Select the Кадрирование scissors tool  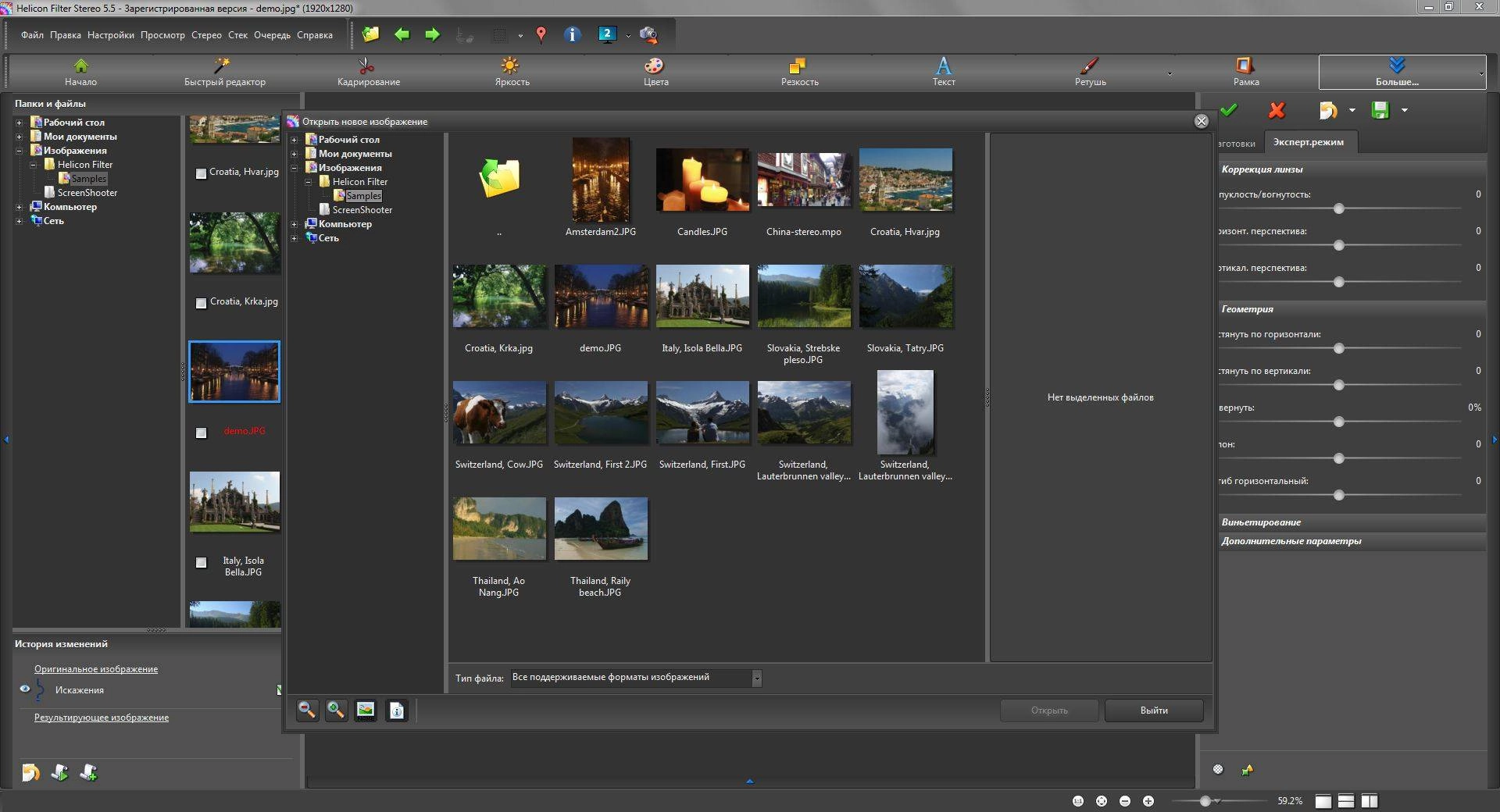tap(368, 72)
